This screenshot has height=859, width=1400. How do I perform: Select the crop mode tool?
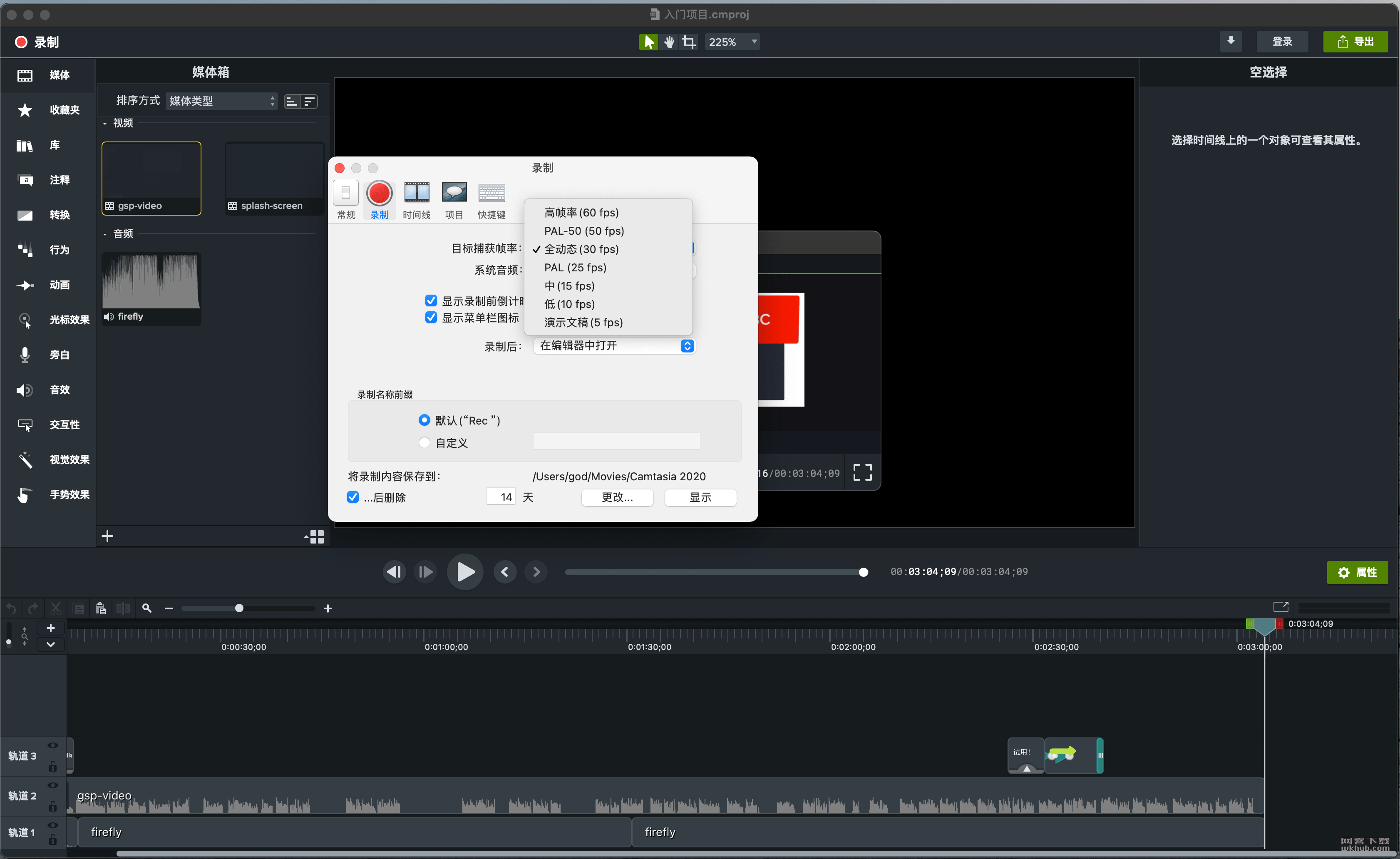[689, 42]
